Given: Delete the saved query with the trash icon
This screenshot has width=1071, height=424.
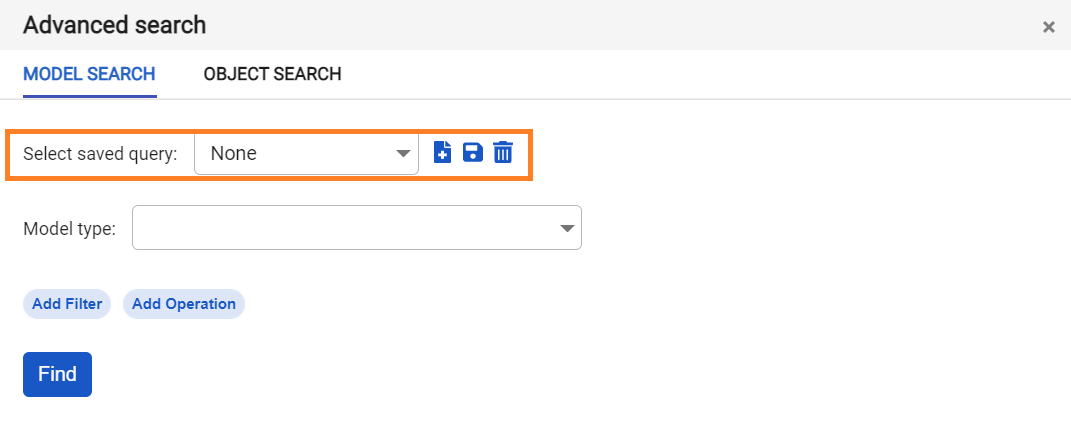Looking at the screenshot, I should pos(503,153).
